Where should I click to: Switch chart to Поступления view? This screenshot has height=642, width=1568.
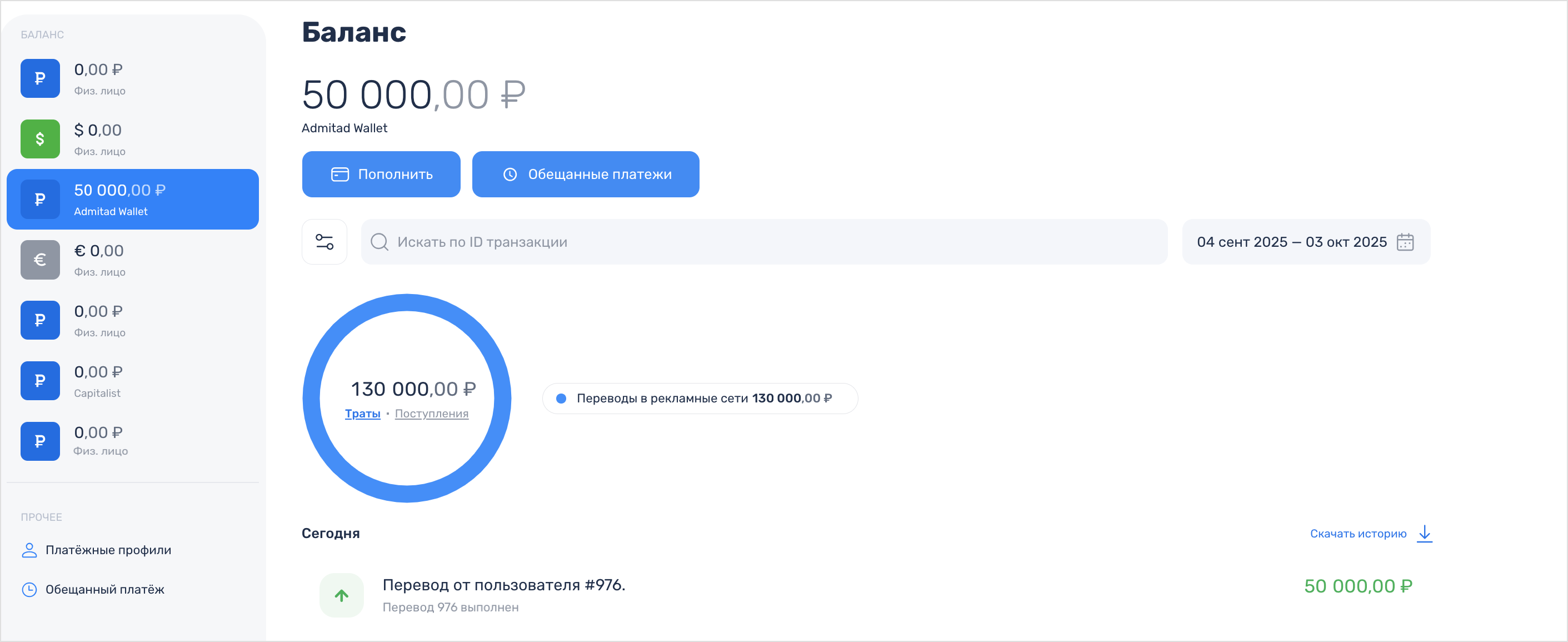[432, 414]
